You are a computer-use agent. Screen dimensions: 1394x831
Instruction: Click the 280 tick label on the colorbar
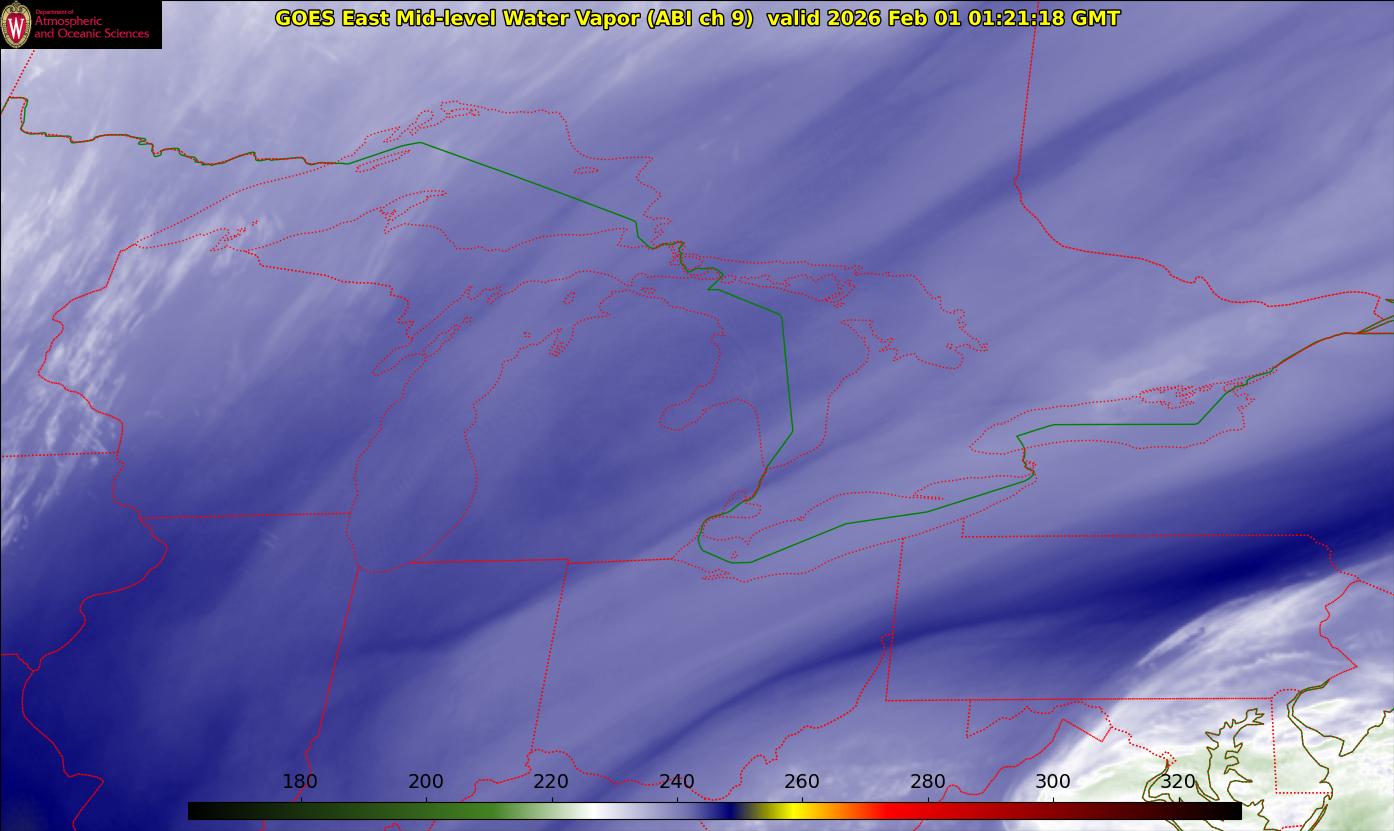[928, 782]
